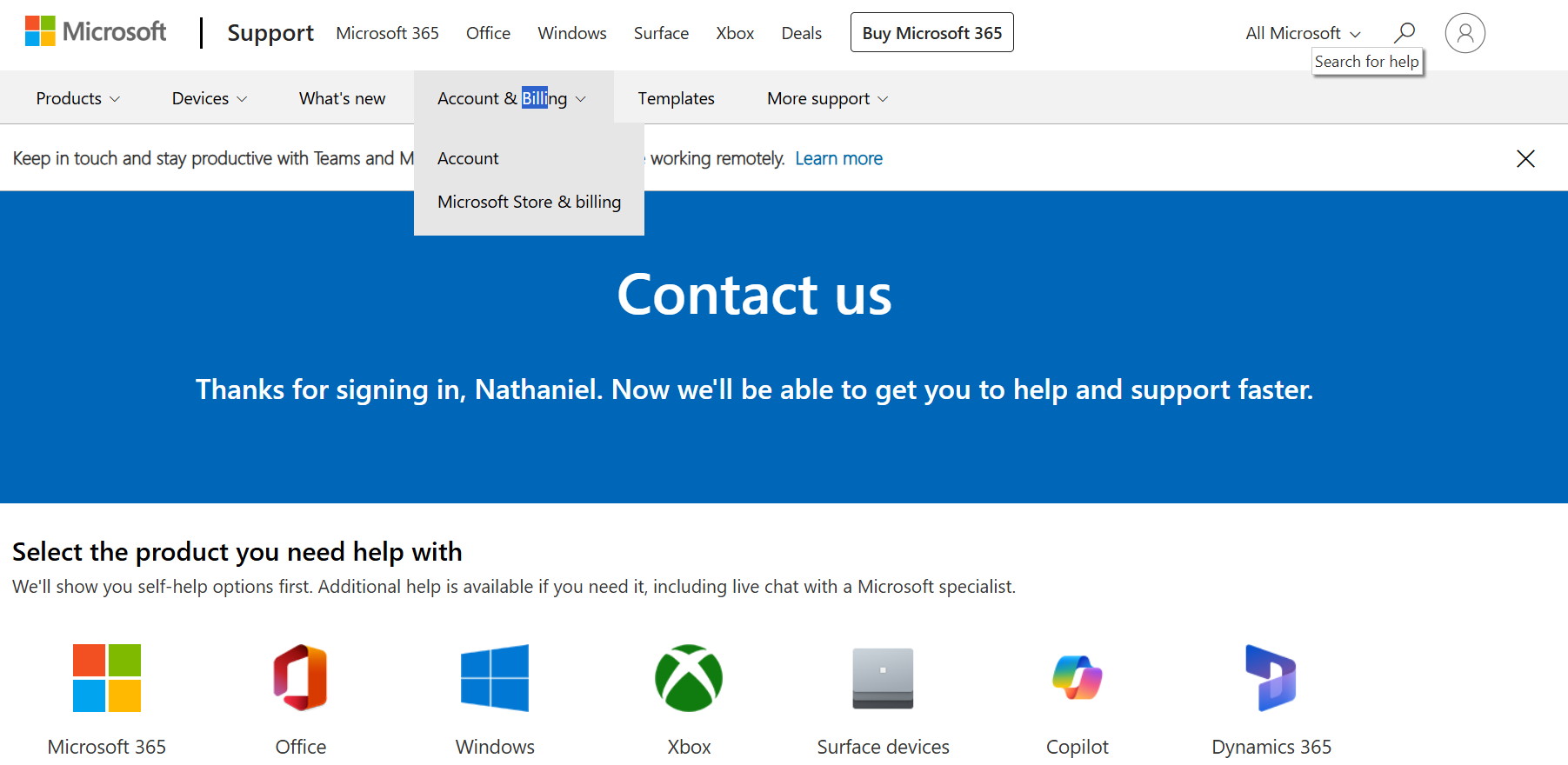This screenshot has width=1568, height=765.
Task: Open the search magnifier icon
Action: [x=1405, y=33]
